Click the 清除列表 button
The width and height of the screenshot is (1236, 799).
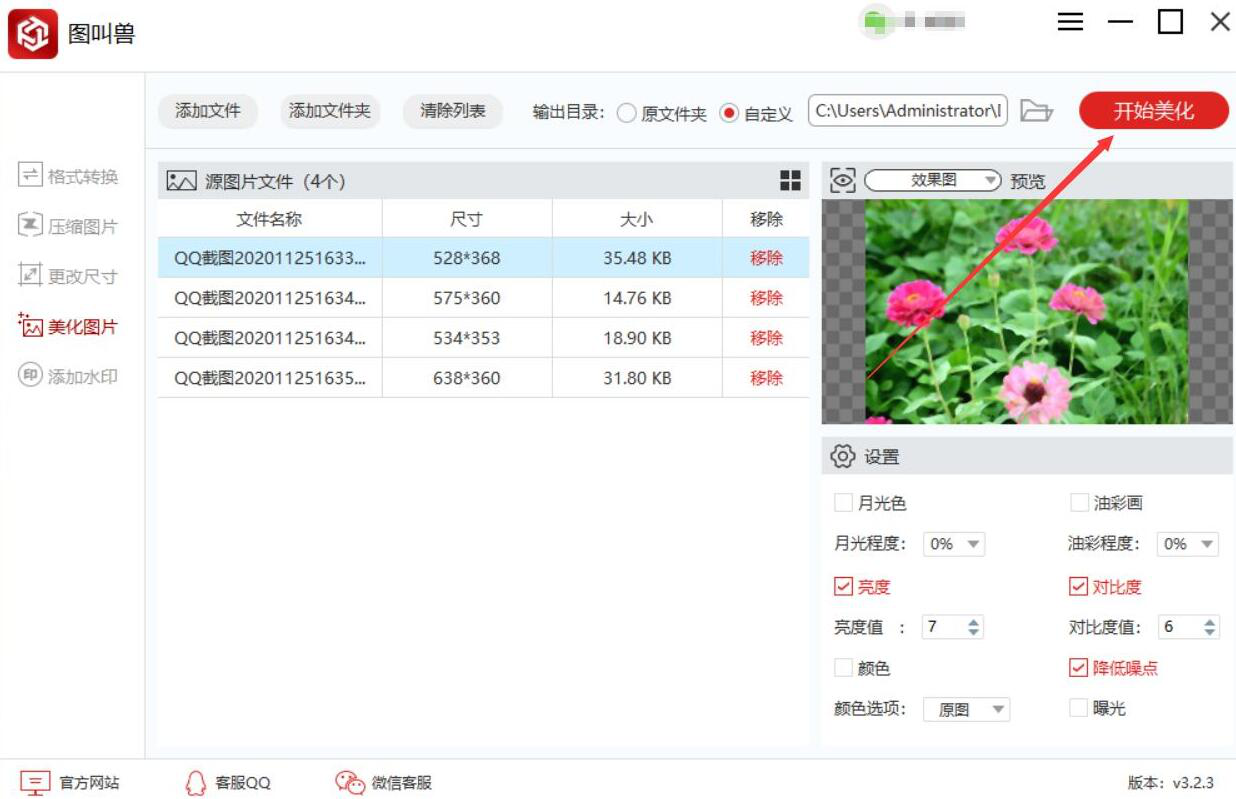[453, 111]
